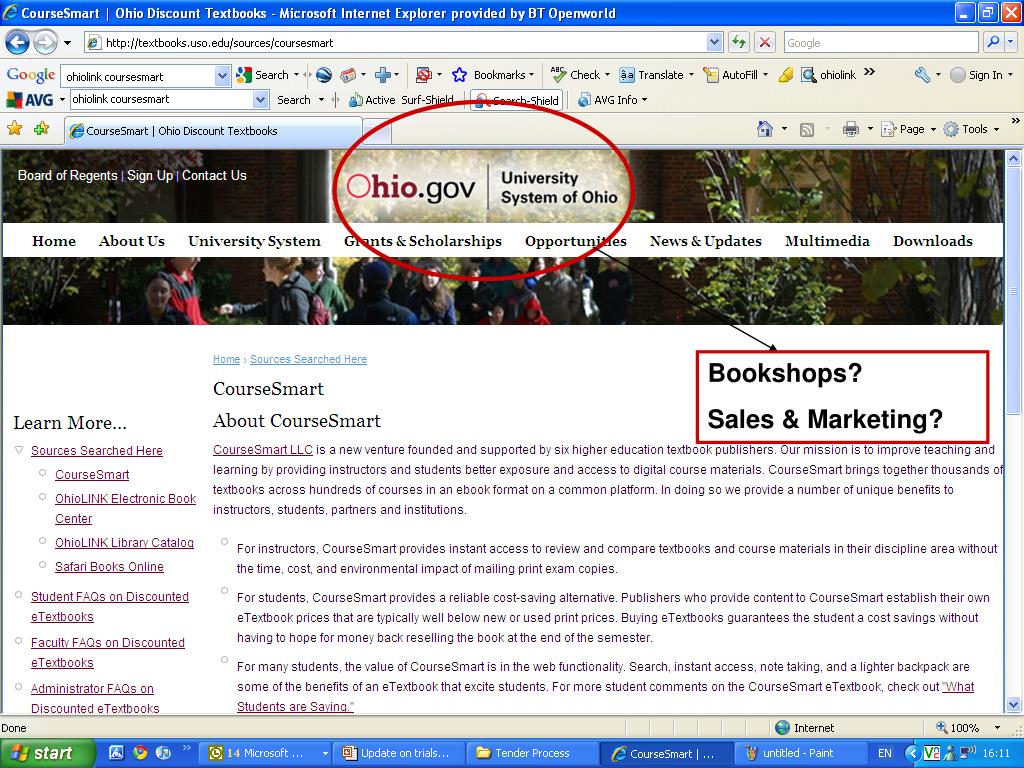Image resolution: width=1024 pixels, height=768 pixels.
Task: Click the AVG logo on toolbar
Action: point(29,100)
